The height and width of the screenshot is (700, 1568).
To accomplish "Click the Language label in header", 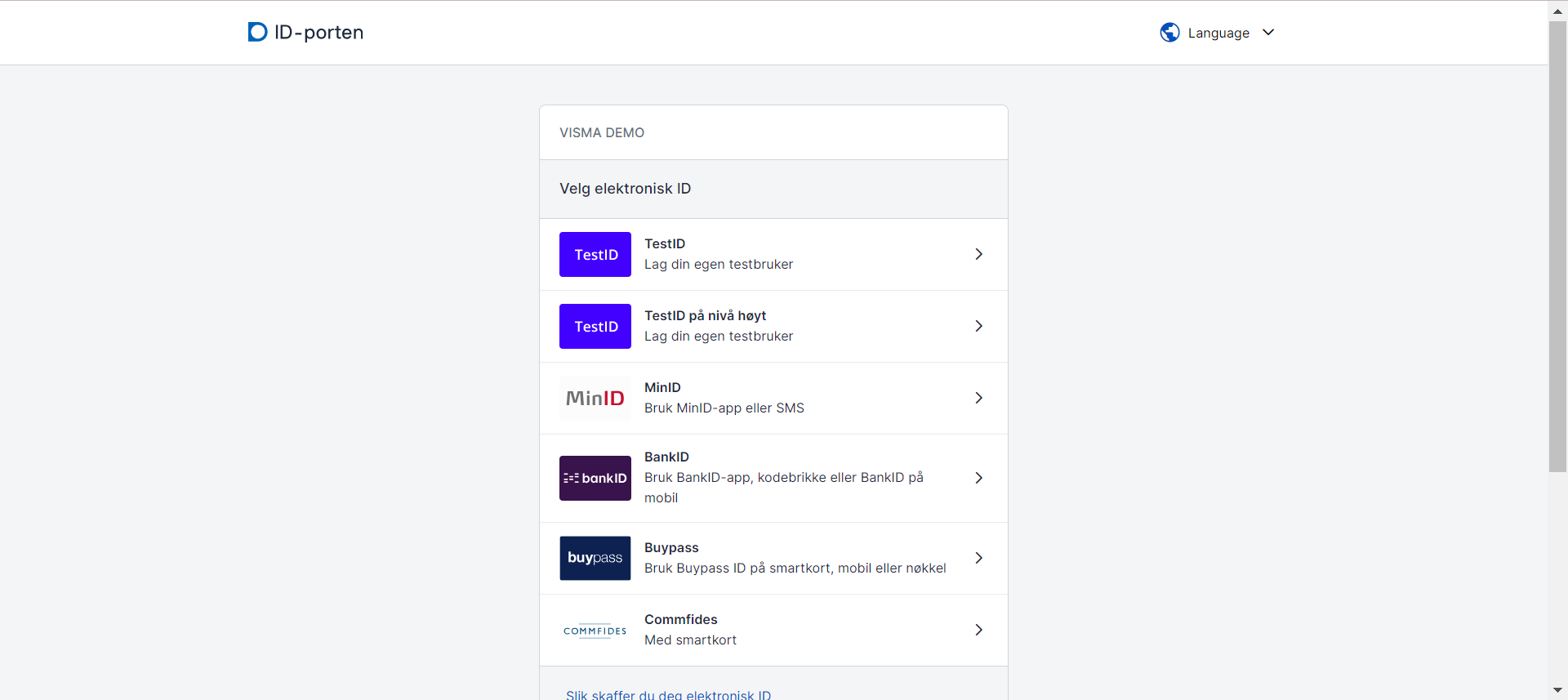I will click(x=1218, y=33).
